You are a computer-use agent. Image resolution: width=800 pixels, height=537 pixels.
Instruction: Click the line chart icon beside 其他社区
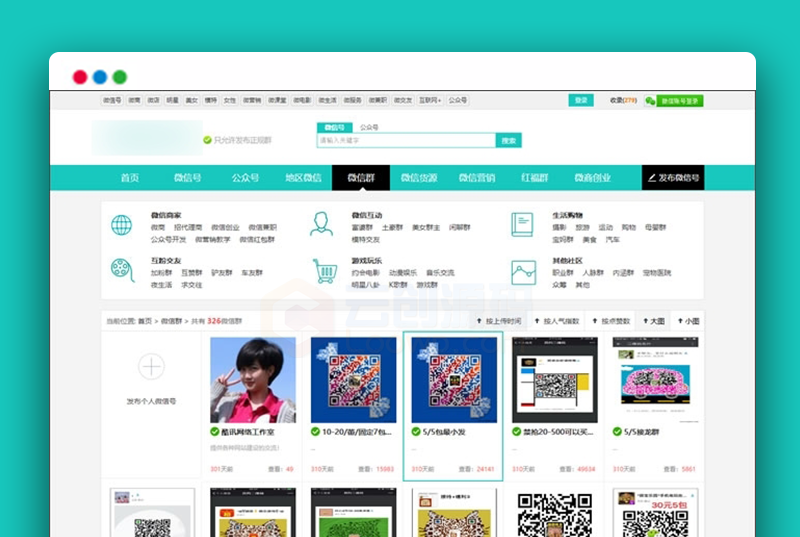point(523,272)
